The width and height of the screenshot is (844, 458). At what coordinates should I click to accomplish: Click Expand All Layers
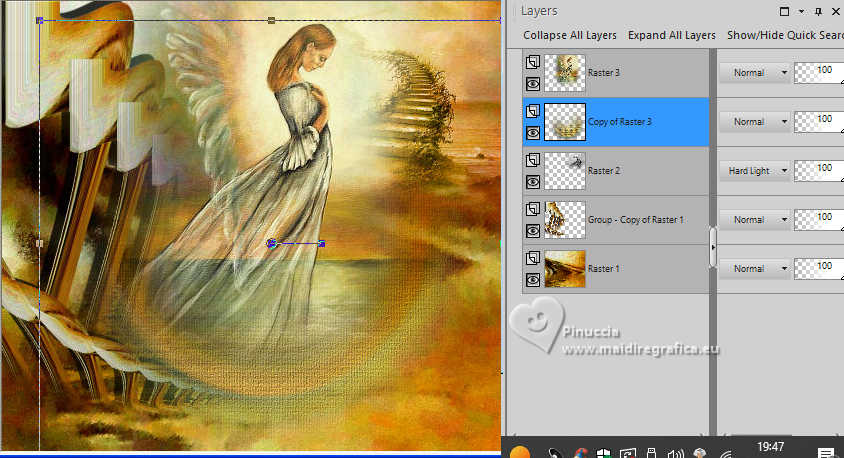672,35
